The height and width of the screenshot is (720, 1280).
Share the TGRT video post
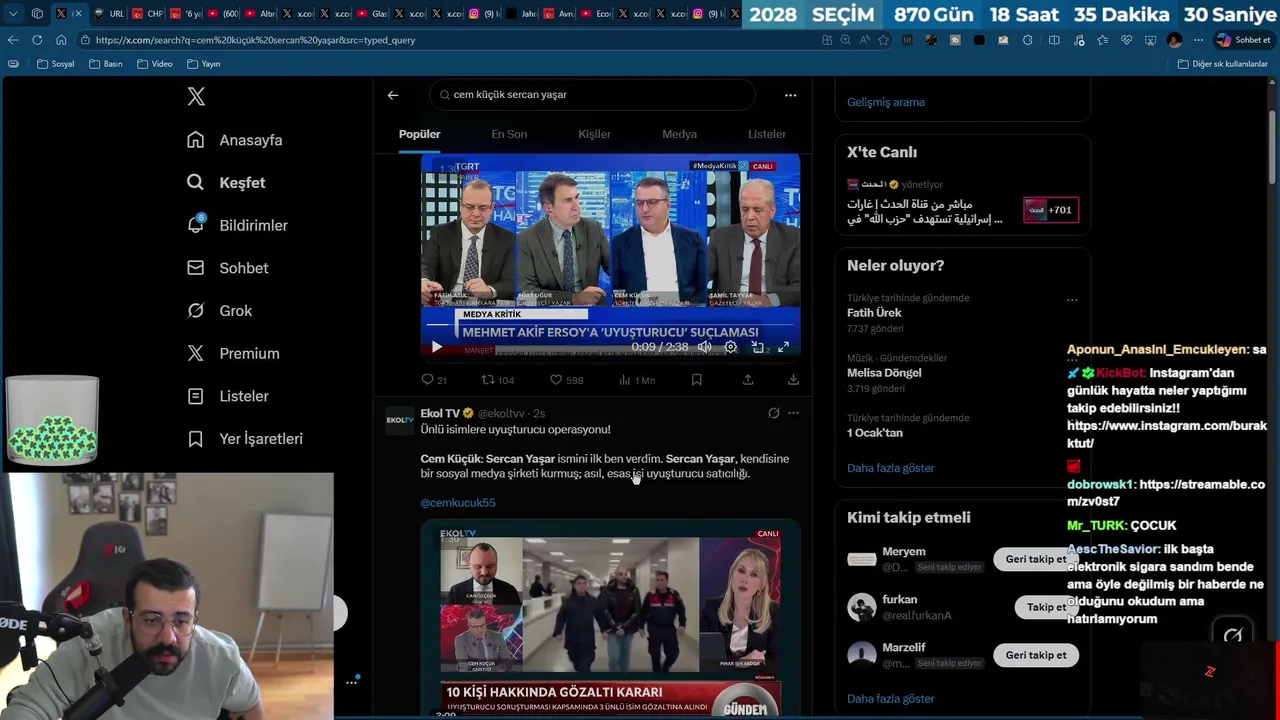[748, 380]
